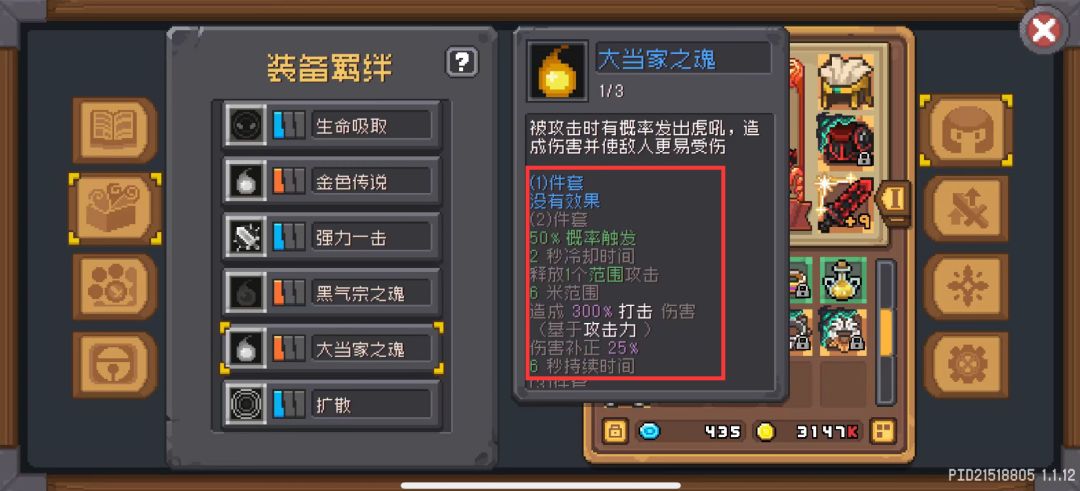1080x491 pixels.
Task: Open the helmet equipment icon
Action: tap(966, 130)
